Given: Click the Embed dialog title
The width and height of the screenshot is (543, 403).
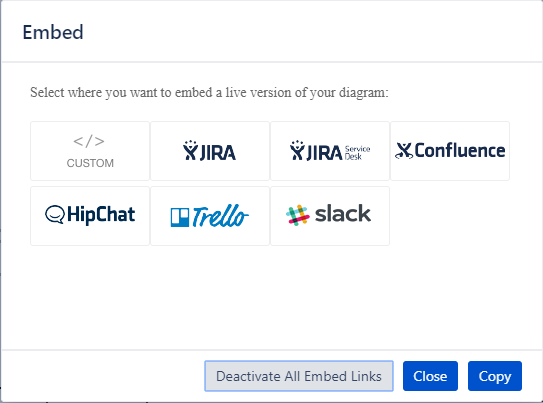Looking at the screenshot, I should pyautogui.click(x=53, y=32).
